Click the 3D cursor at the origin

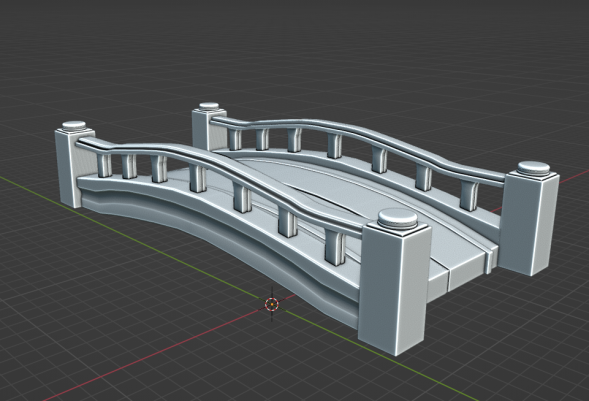click(272, 304)
